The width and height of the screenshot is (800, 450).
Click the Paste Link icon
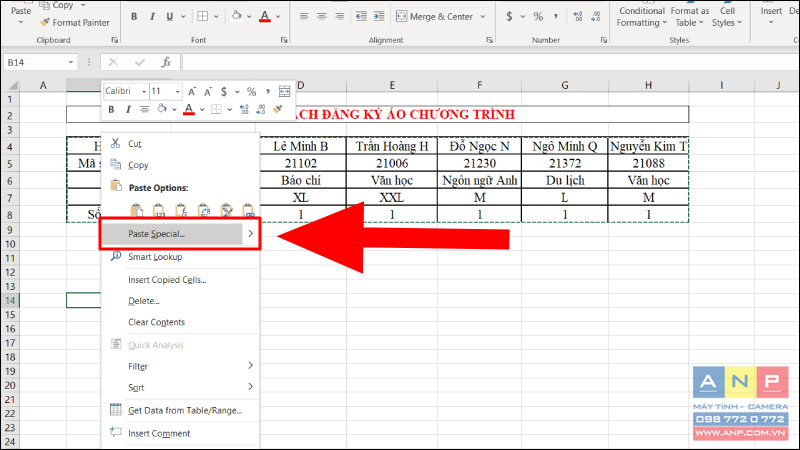(x=248, y=210)
